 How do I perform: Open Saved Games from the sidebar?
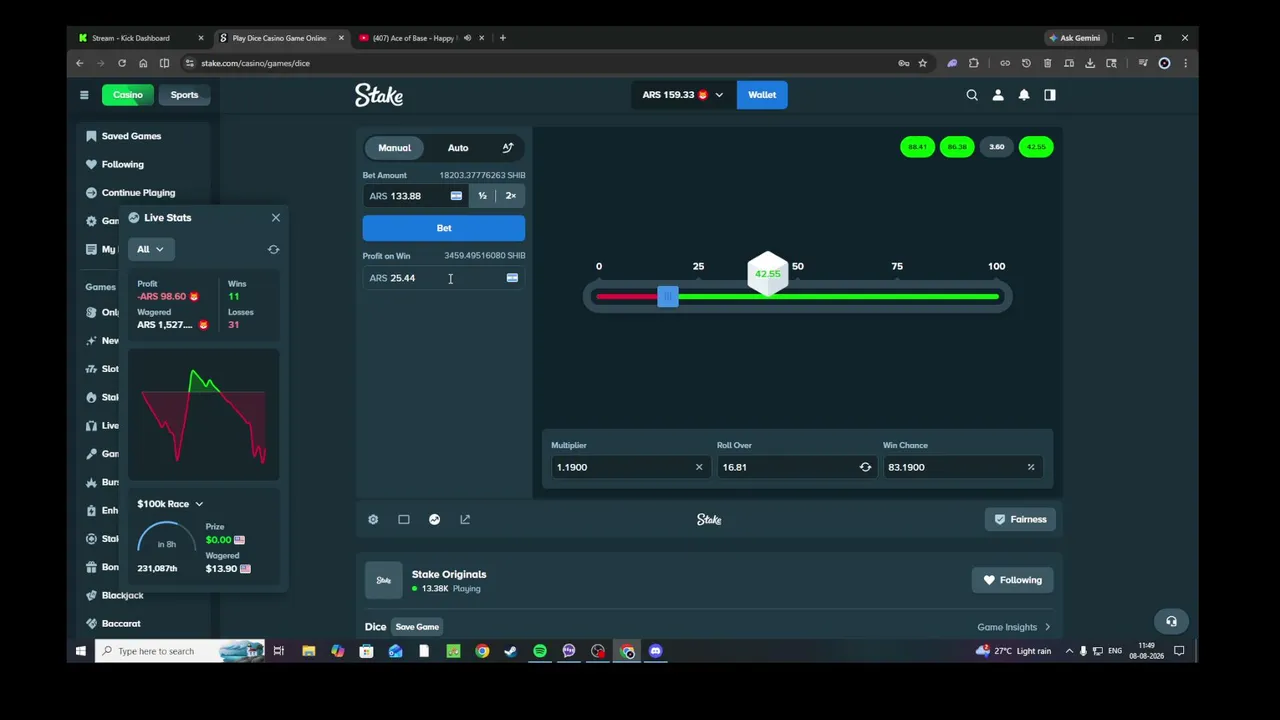coord(131,136)
